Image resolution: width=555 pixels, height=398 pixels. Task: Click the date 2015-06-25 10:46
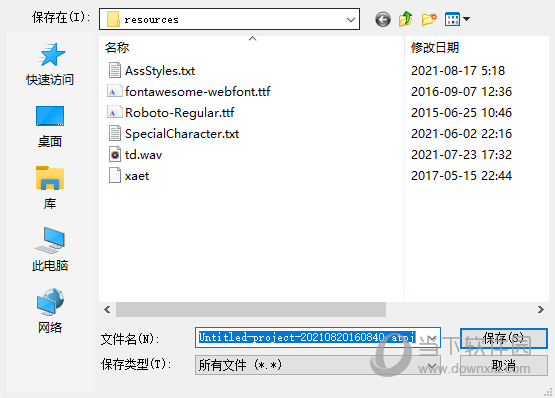click(461, 113)
